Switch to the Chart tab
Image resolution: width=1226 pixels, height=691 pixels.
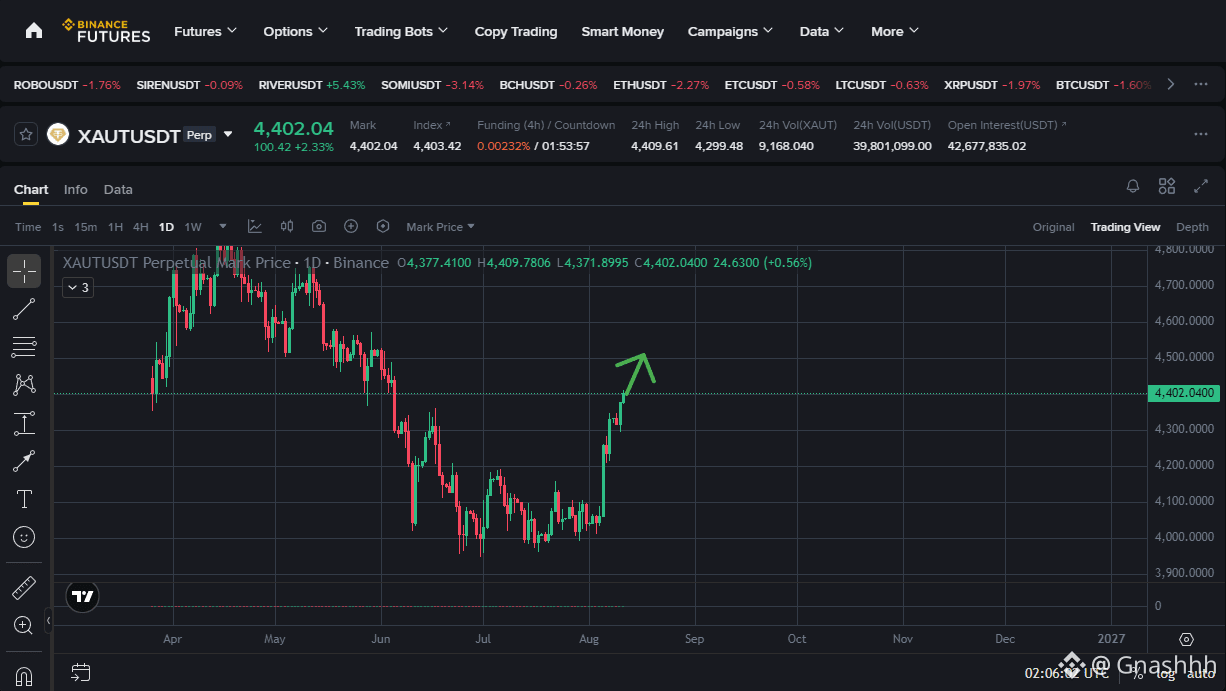click(31, 189)
